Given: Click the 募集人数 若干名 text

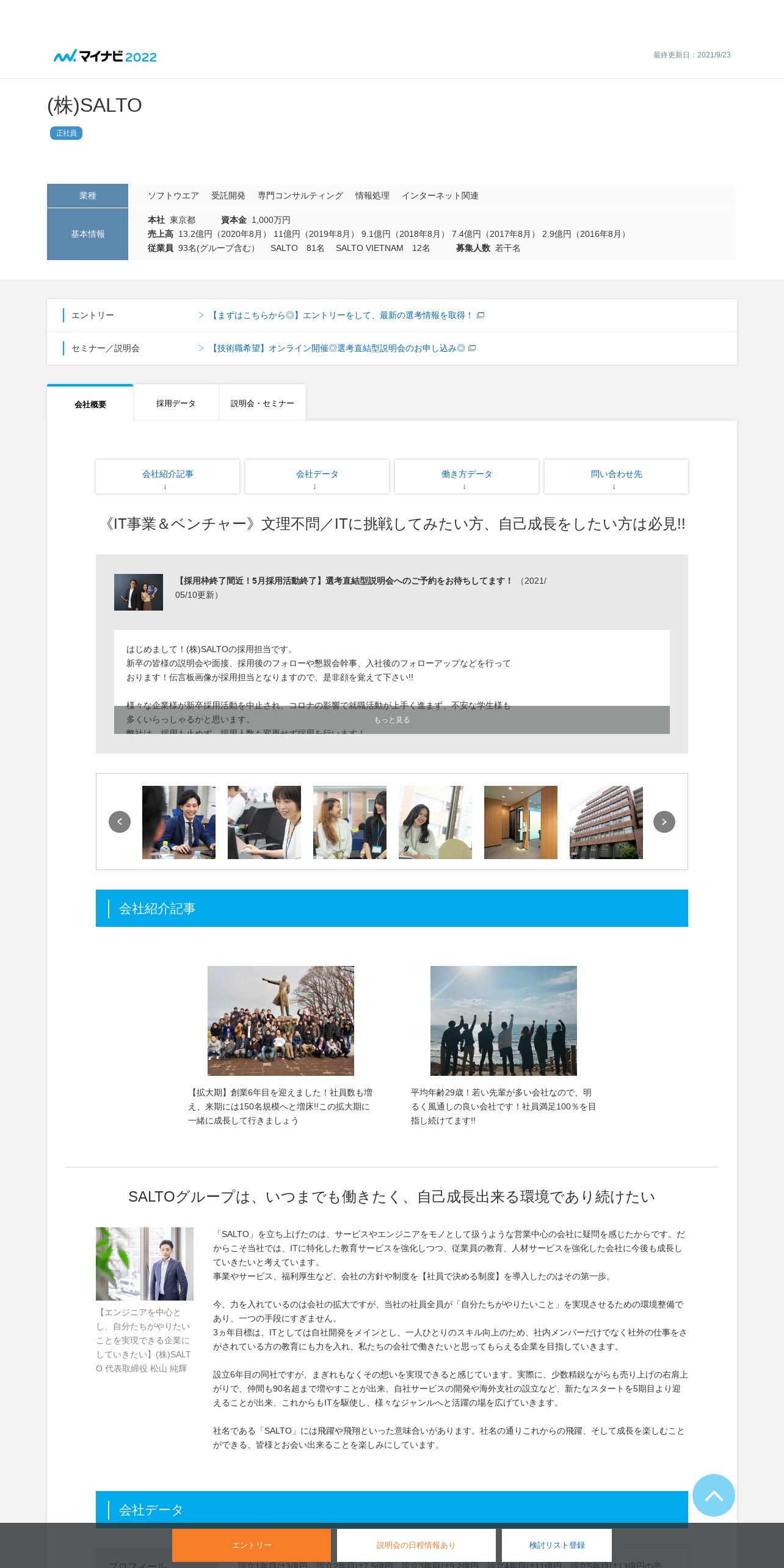Looking at the screenshot, I should coord(488,248).
